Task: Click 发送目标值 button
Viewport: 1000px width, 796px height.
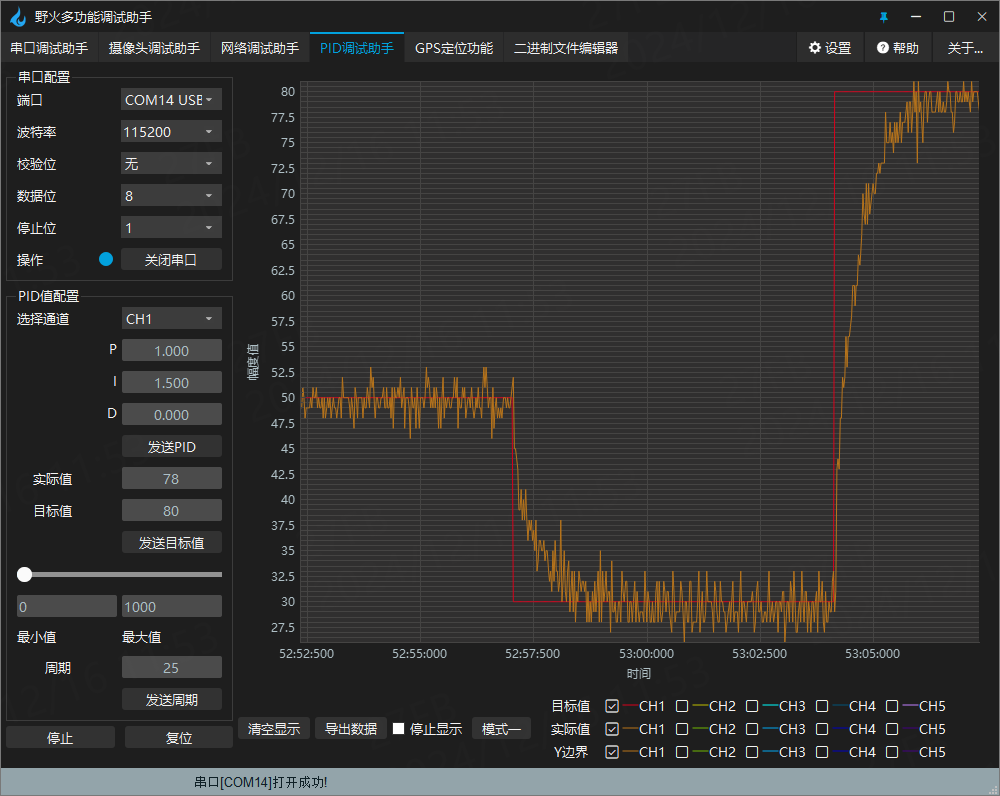Action: click(x=172, y=542)
